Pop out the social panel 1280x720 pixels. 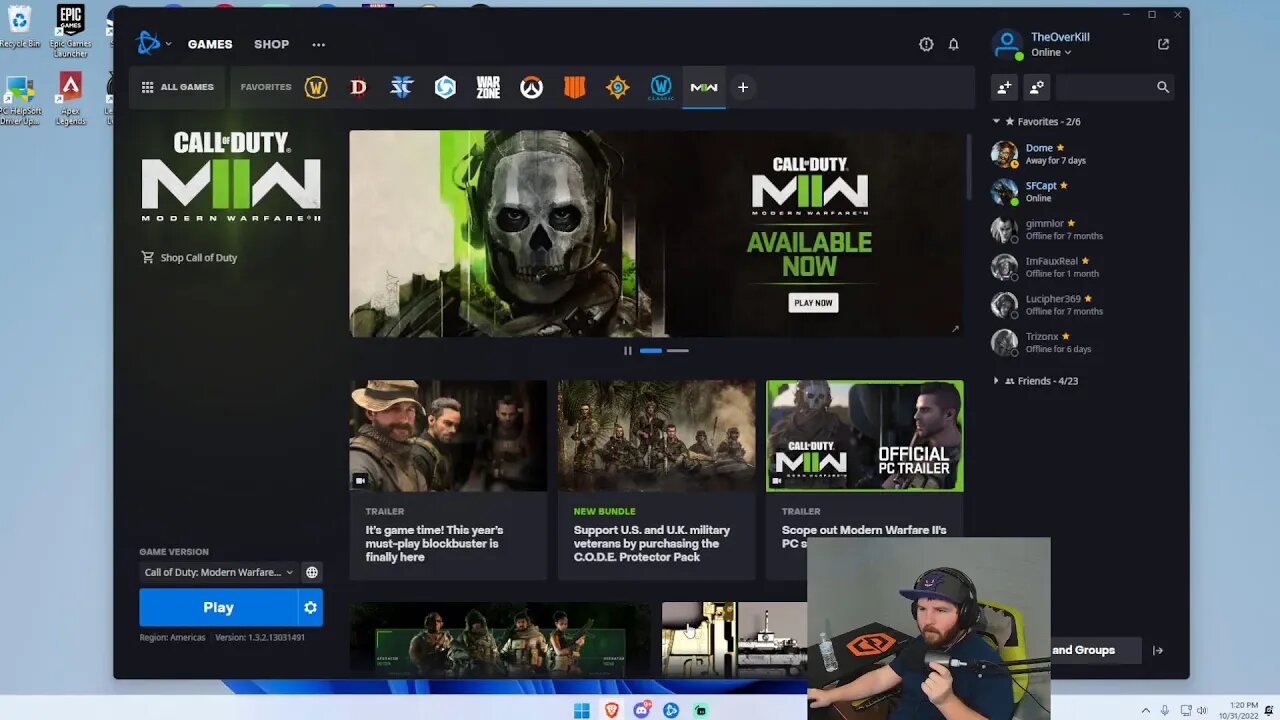[x=1163, y=44]
